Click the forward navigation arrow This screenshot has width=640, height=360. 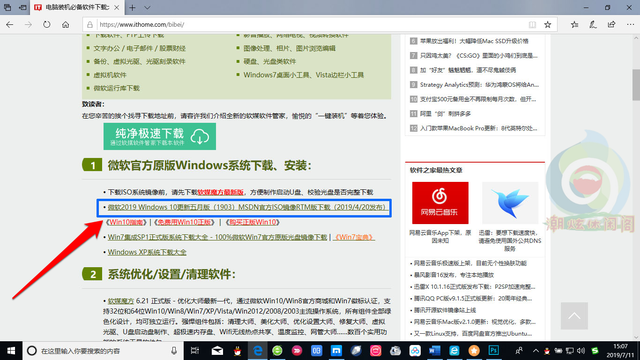tap(28, 25)
